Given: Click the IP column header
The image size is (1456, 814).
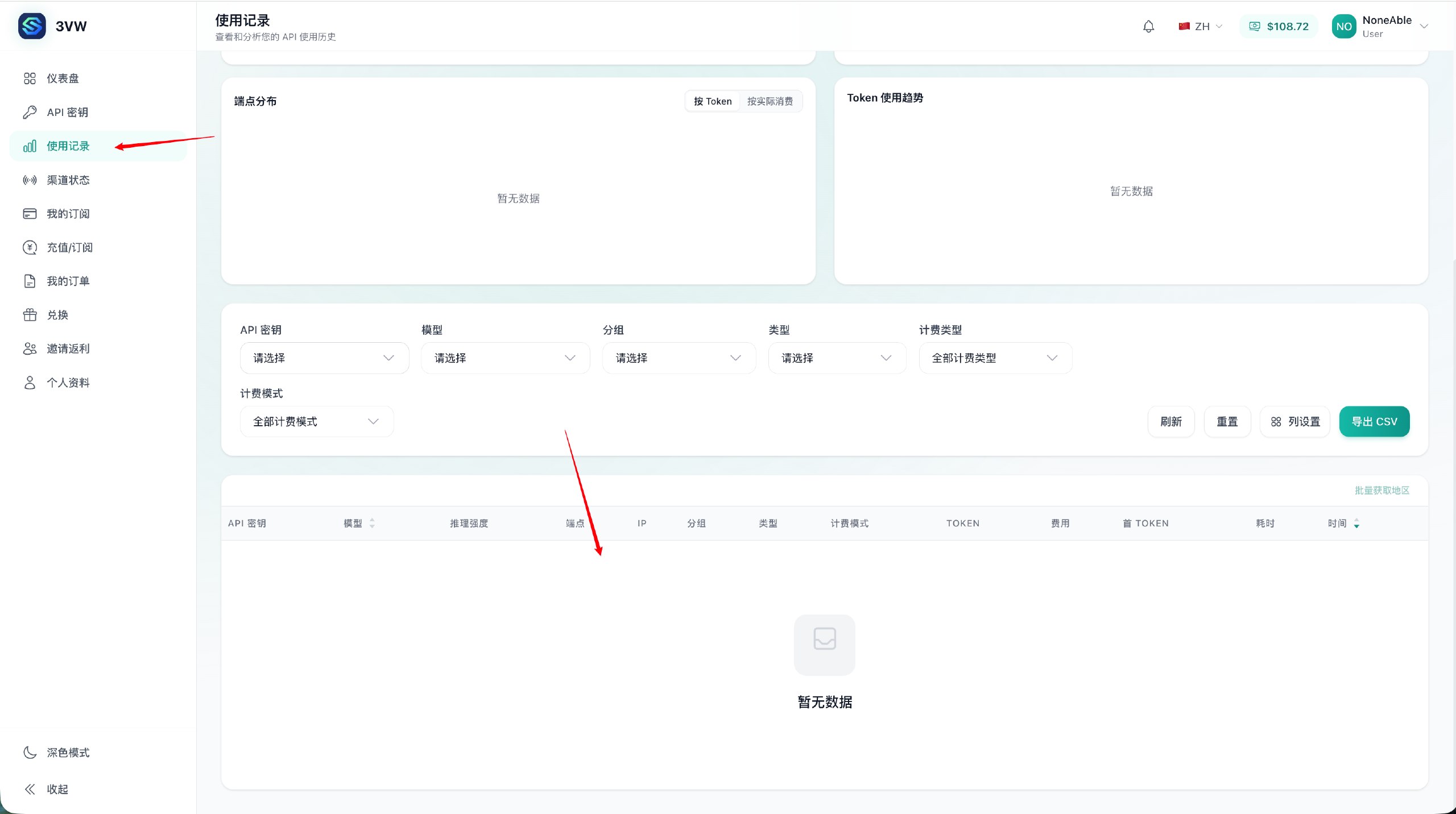Looking at the screenshot, I should 642,523.
